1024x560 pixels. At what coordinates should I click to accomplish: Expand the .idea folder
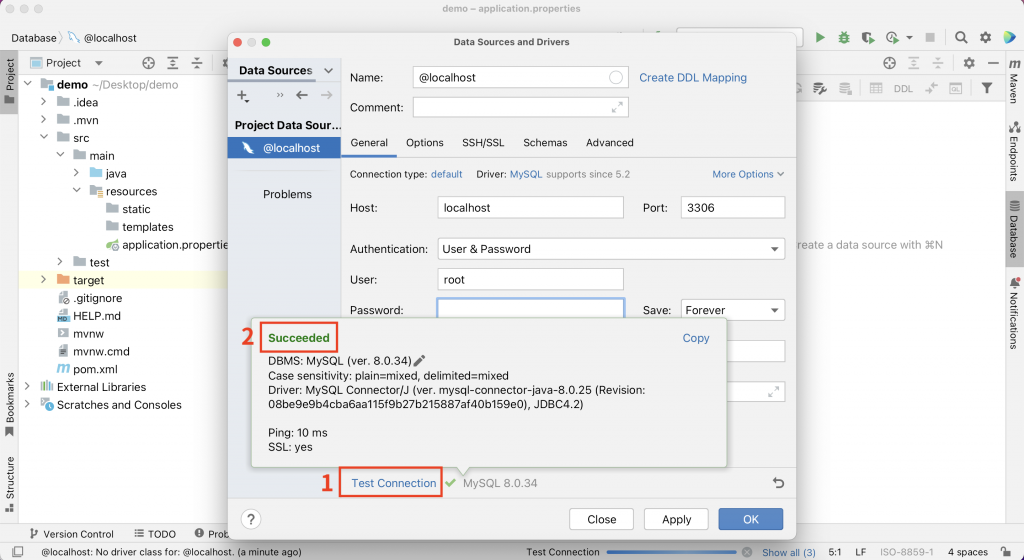(44, 102)
